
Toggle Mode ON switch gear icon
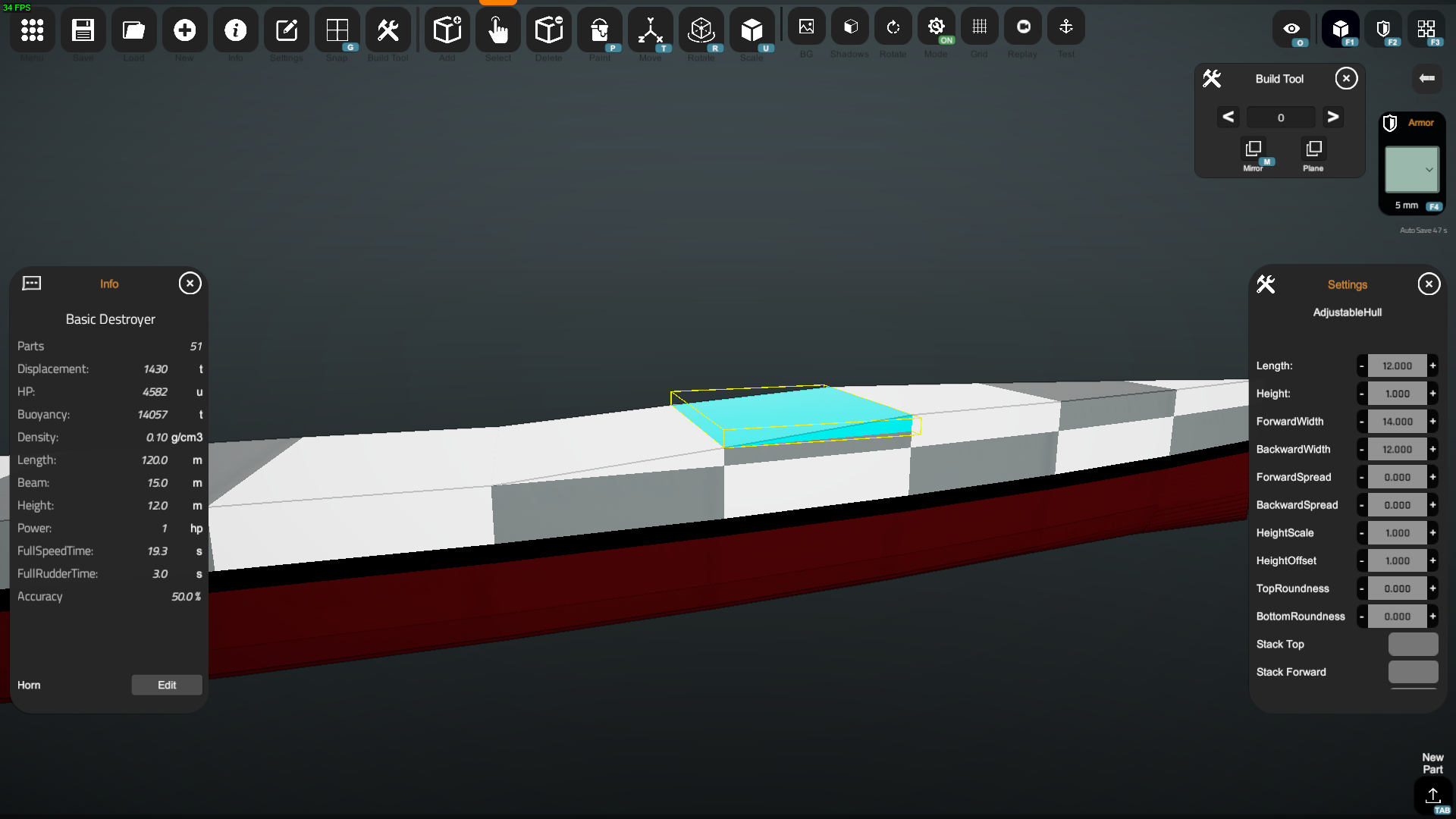[936, 27]
